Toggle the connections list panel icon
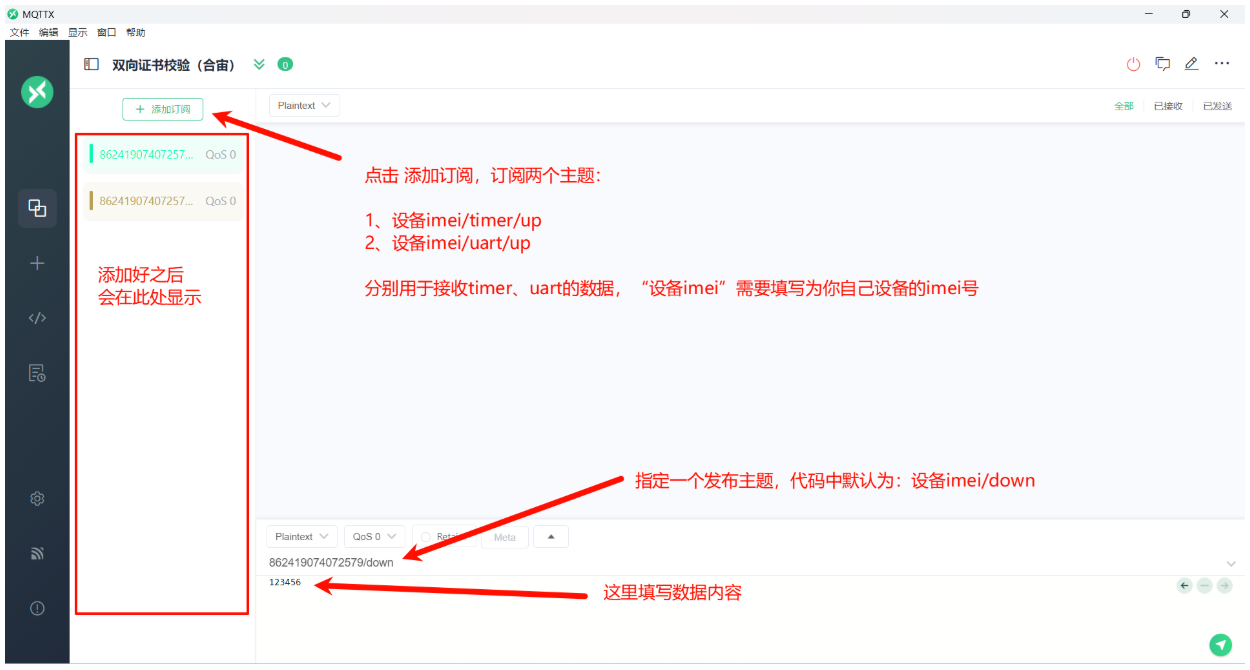1250x670 pixels. [91, 64]
